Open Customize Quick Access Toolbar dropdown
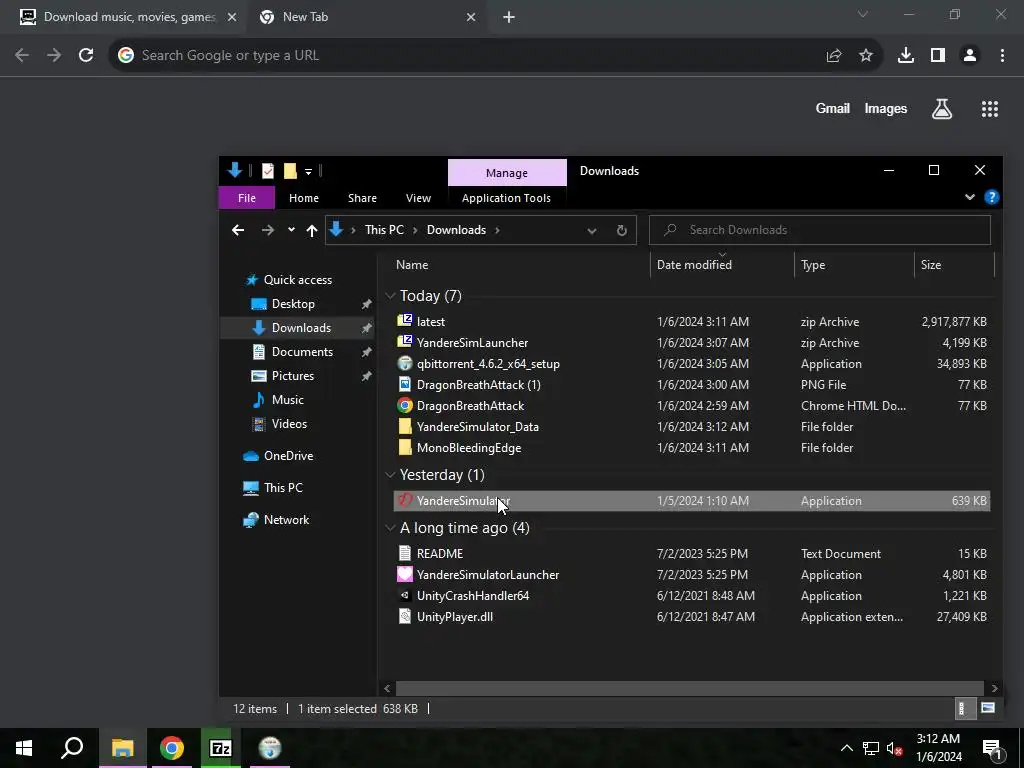 [308, 172]
